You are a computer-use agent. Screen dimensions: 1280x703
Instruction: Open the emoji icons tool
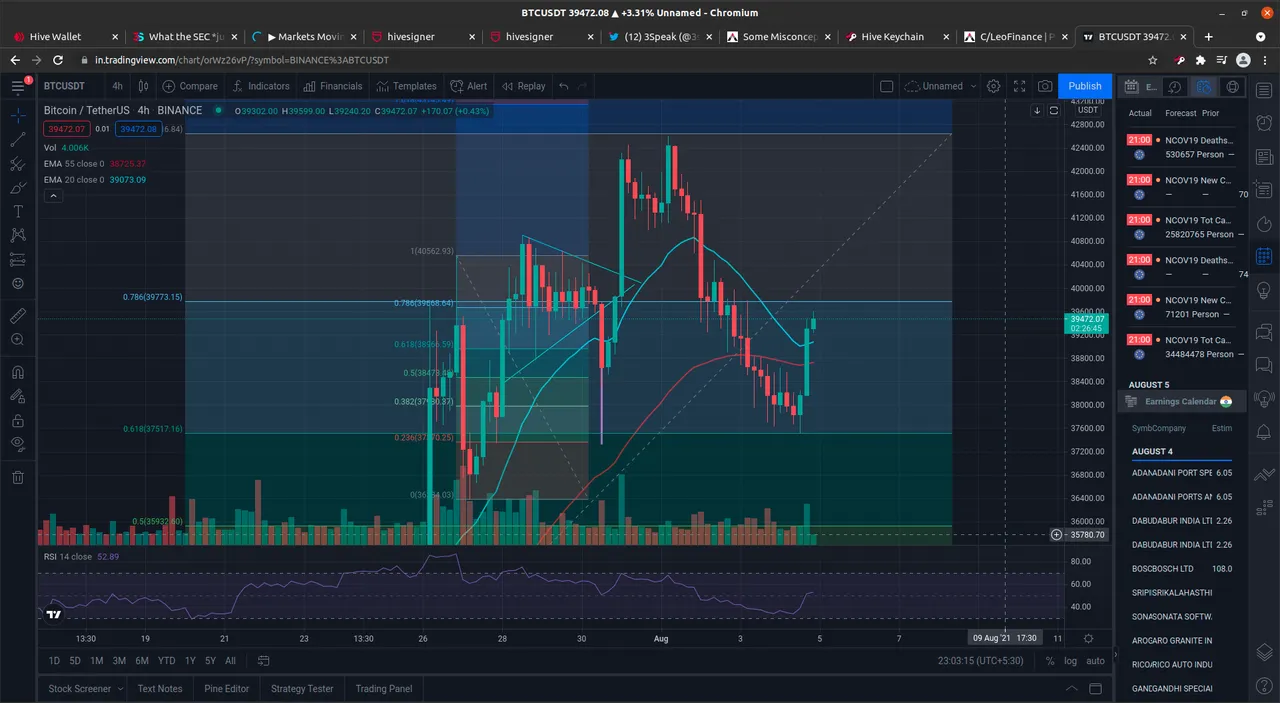(x=17, y=284)
